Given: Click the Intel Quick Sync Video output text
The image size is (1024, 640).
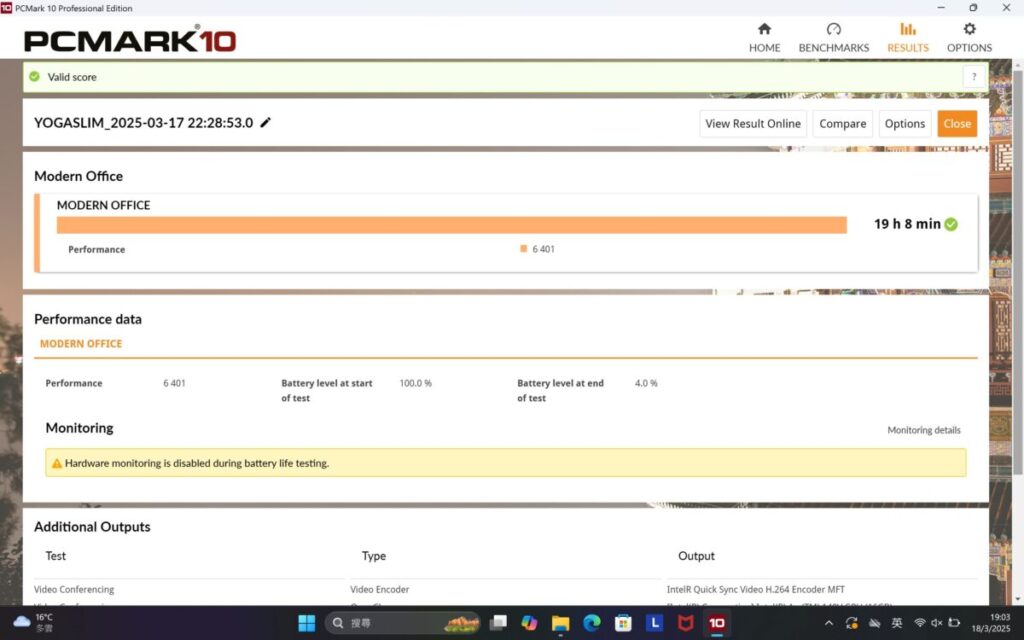Looking at the screenshot, I should pos(756,589).
